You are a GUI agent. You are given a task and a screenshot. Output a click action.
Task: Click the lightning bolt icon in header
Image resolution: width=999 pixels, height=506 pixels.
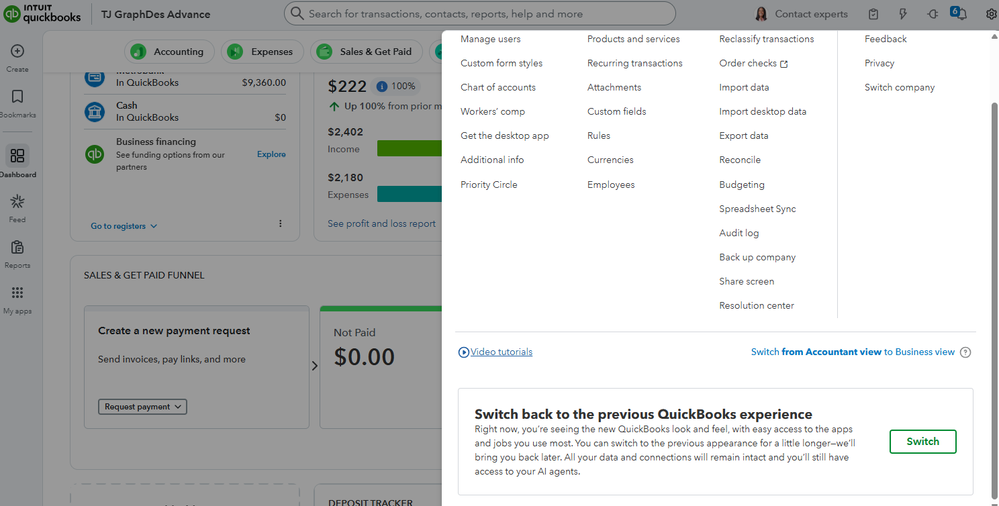tap(903, 13)
